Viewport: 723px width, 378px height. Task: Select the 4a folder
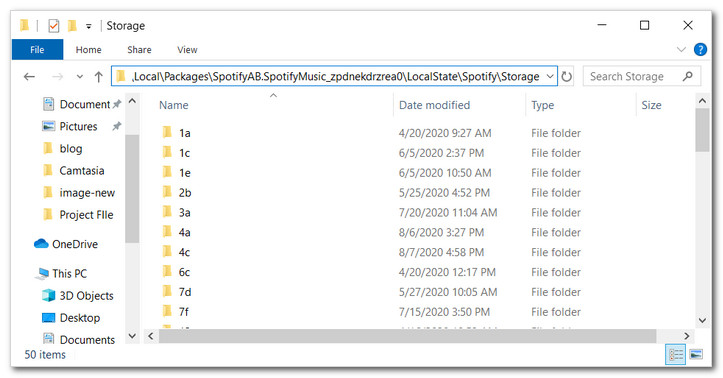click(x=184, y=232)
